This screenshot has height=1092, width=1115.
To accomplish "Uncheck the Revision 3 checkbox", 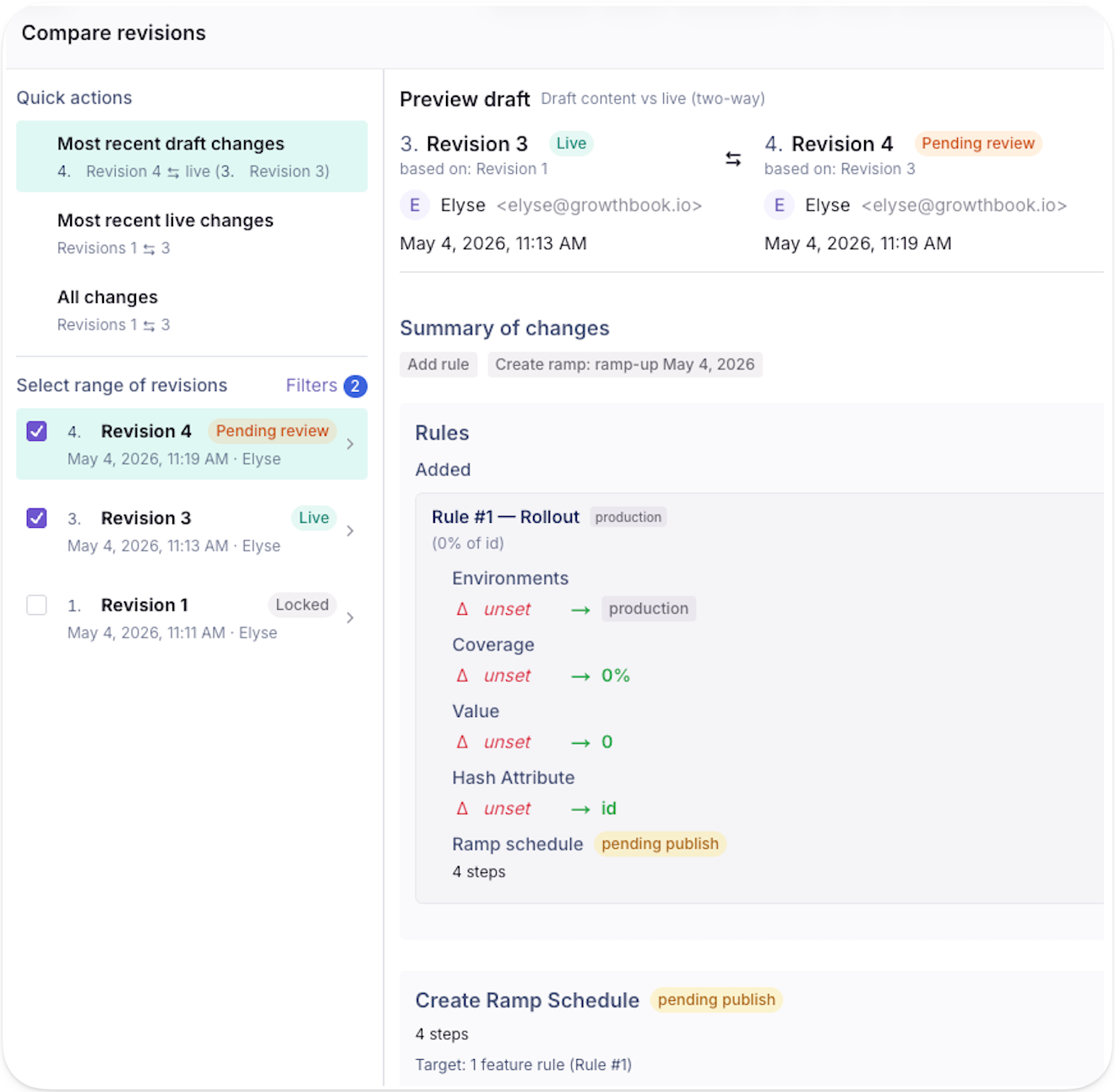I will [36, 519].
